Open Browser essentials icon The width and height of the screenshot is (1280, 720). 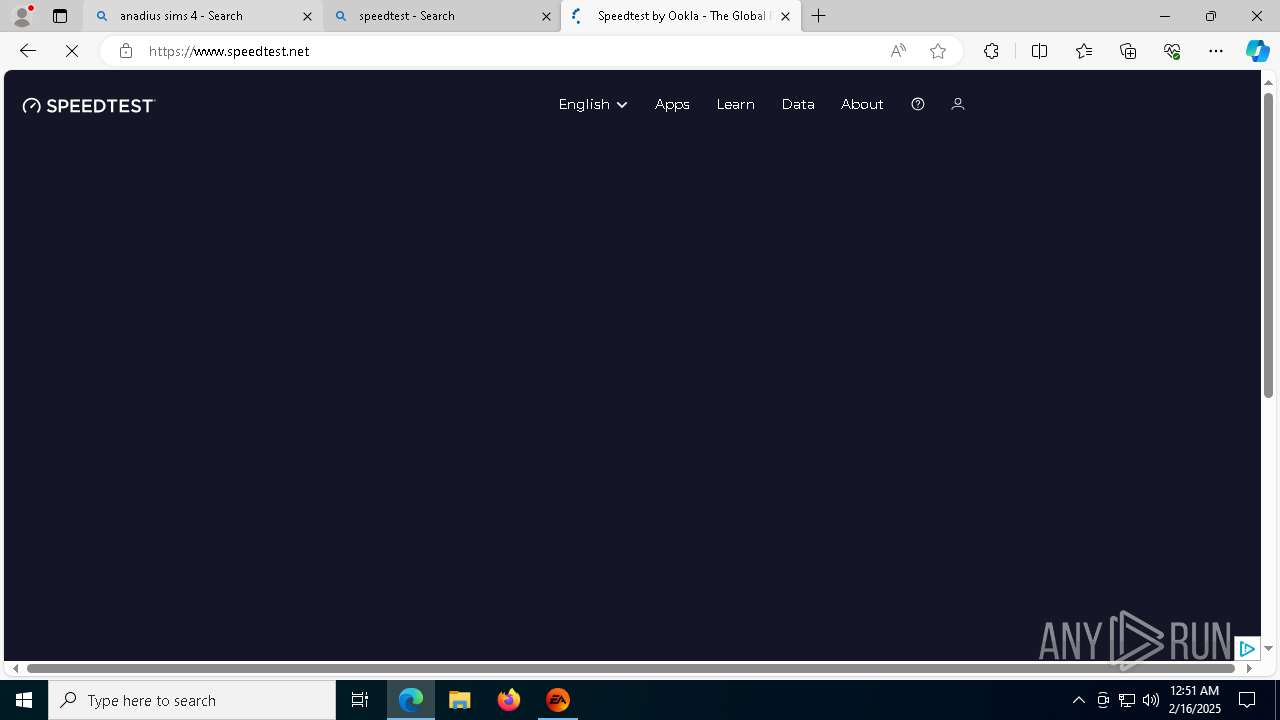click(x=1172, y=51)
